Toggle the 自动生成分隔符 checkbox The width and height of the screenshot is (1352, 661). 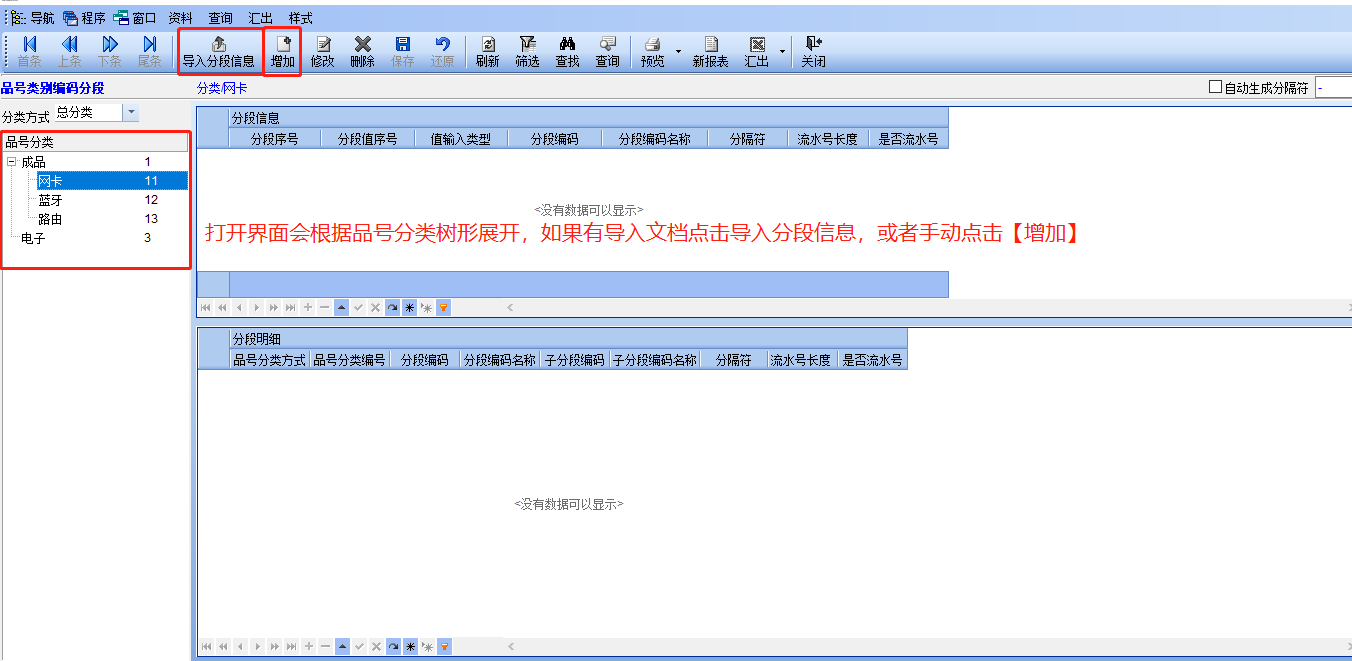click(x=1215, y=87)
